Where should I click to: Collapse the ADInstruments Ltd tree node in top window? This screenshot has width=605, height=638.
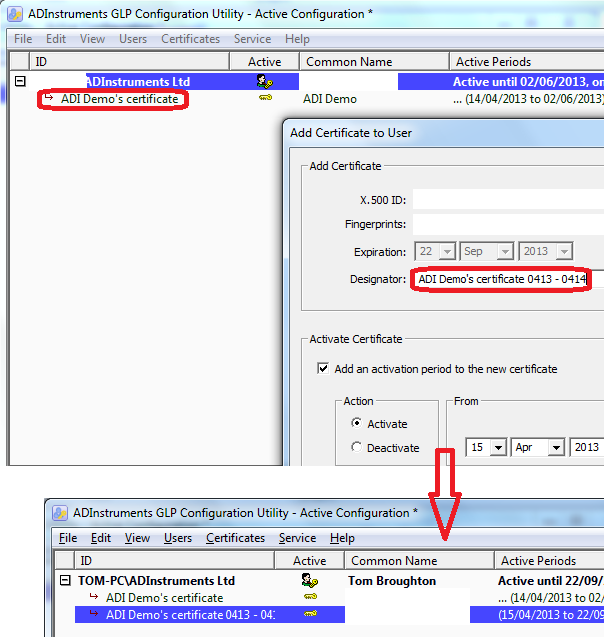pos(20,82)
